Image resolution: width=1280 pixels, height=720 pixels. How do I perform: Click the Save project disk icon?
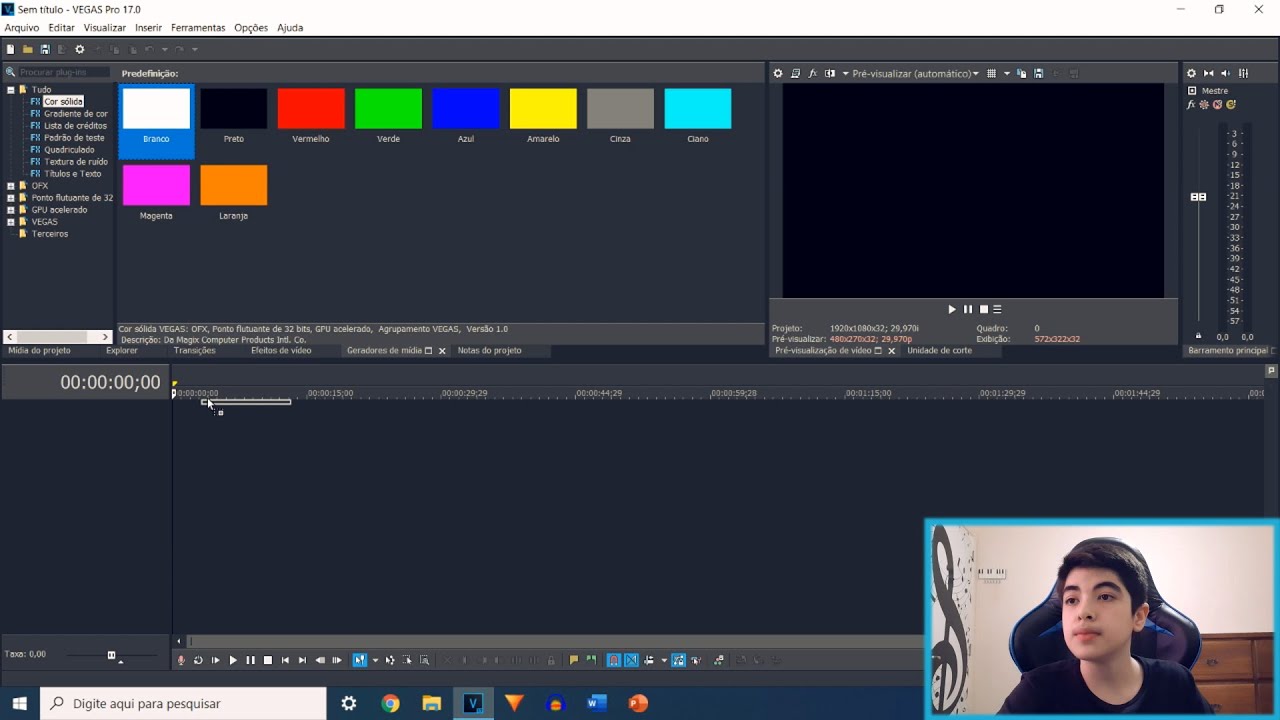click(45, 49)
